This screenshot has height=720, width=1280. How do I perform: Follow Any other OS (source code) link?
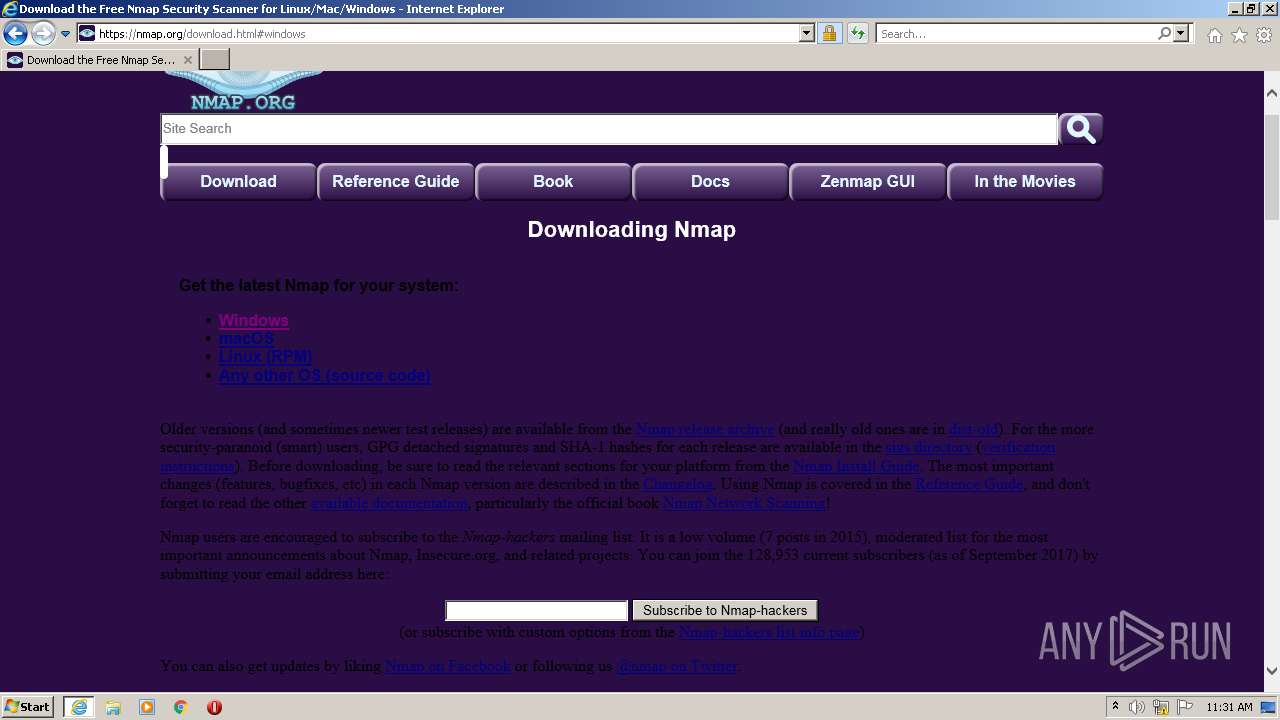point(325,376)
